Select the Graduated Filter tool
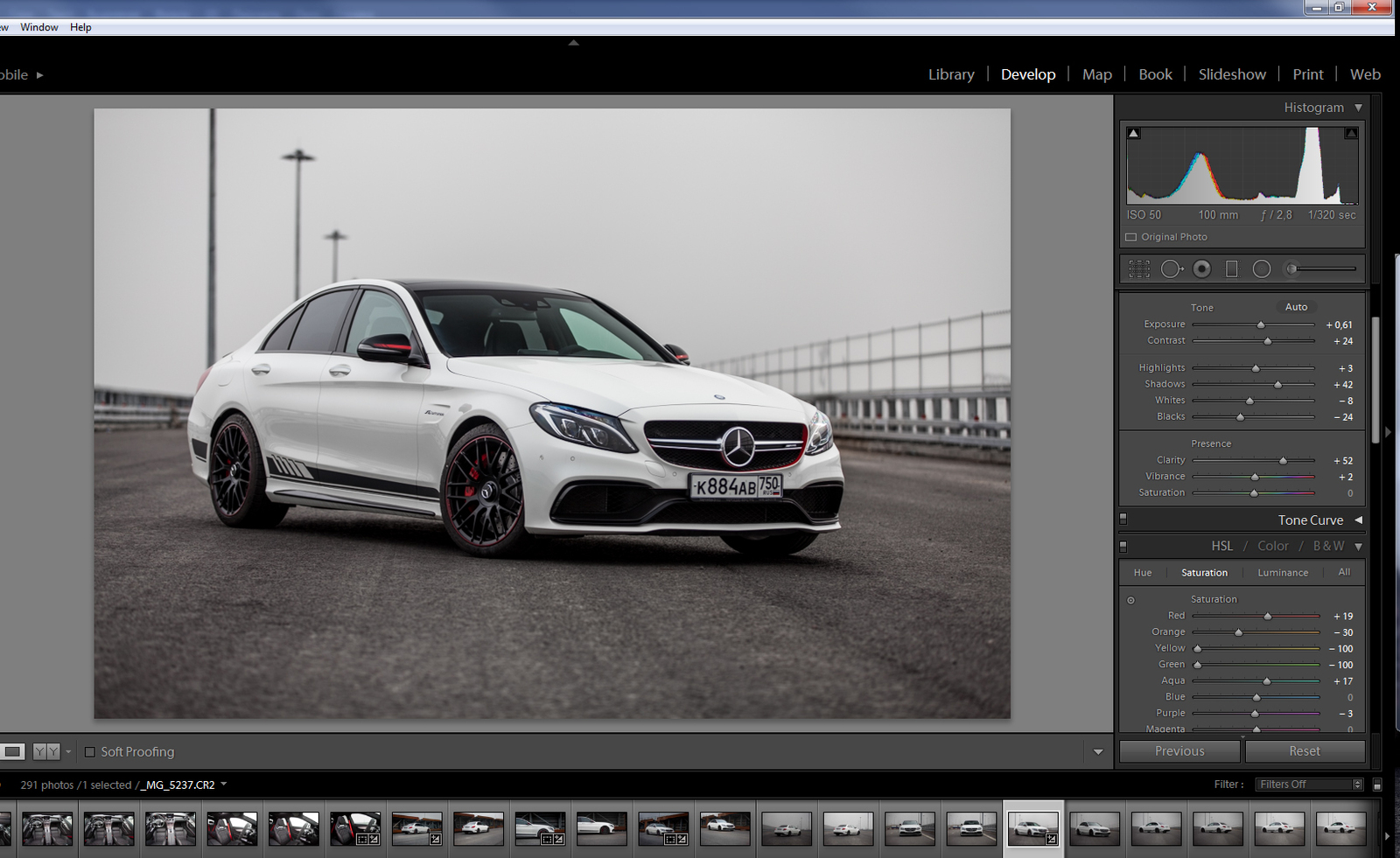 tap(1232, 269)
